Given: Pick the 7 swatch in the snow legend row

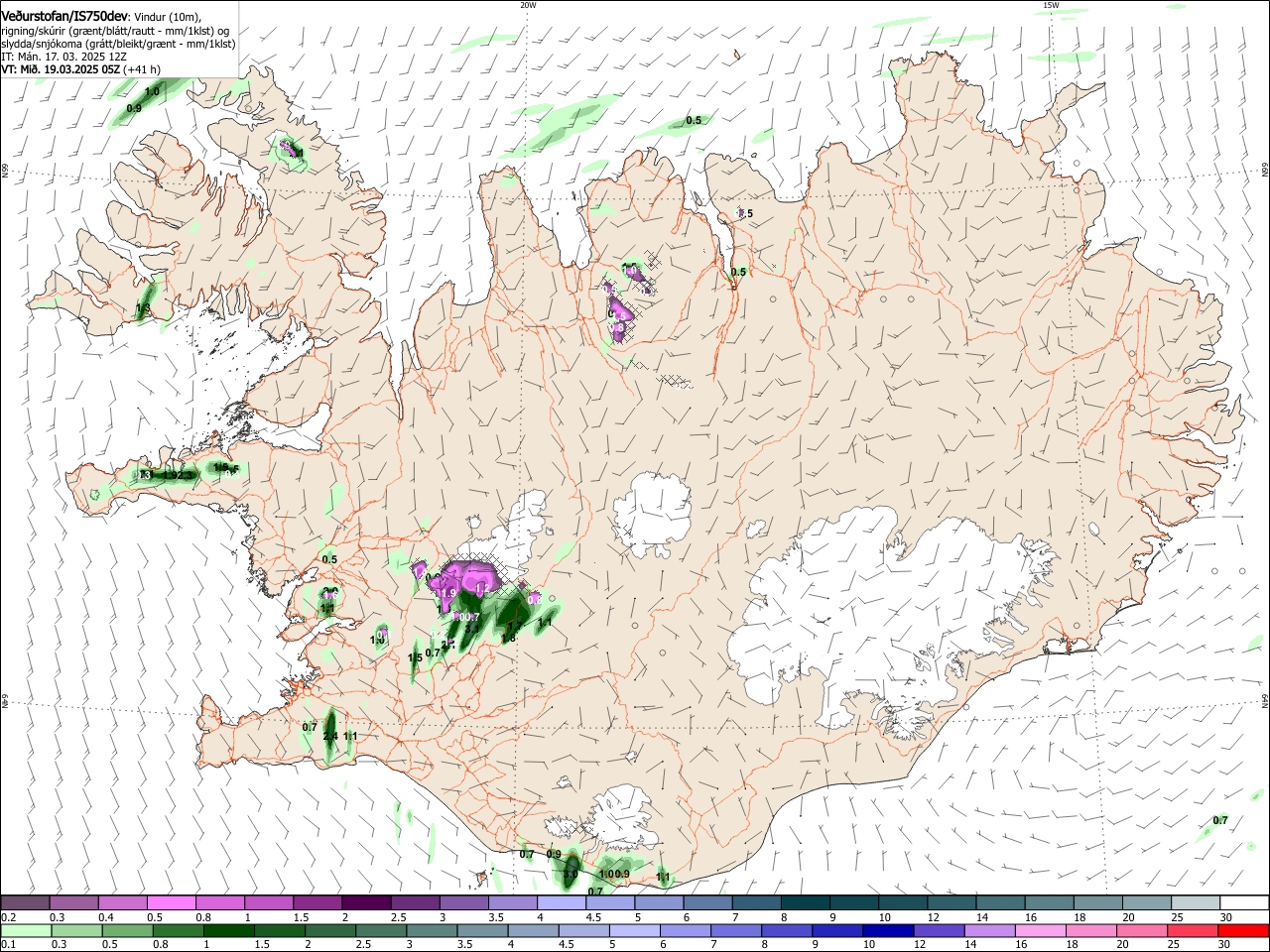Looking at the screenshot, I should tap(757, 903).
